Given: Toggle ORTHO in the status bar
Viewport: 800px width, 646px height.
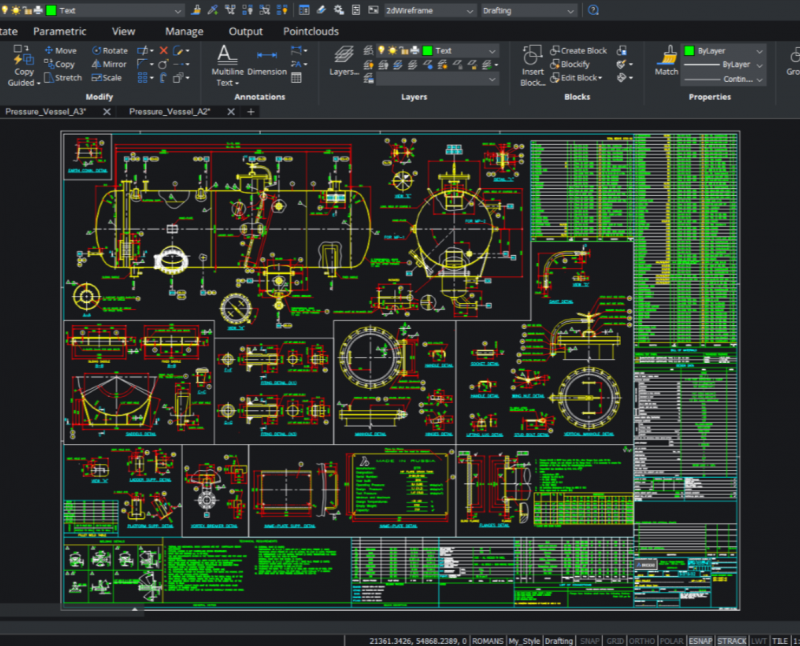Looking at the screenshot, I should 642,641.
